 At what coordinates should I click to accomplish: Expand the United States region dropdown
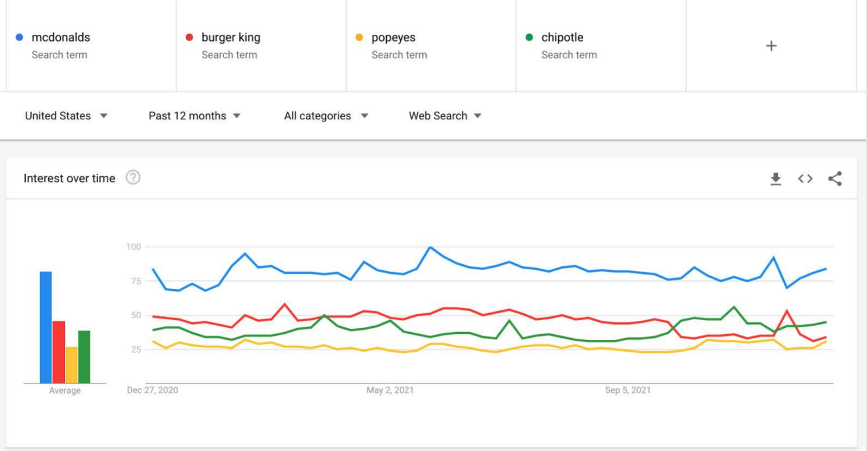tap(65, 116)
